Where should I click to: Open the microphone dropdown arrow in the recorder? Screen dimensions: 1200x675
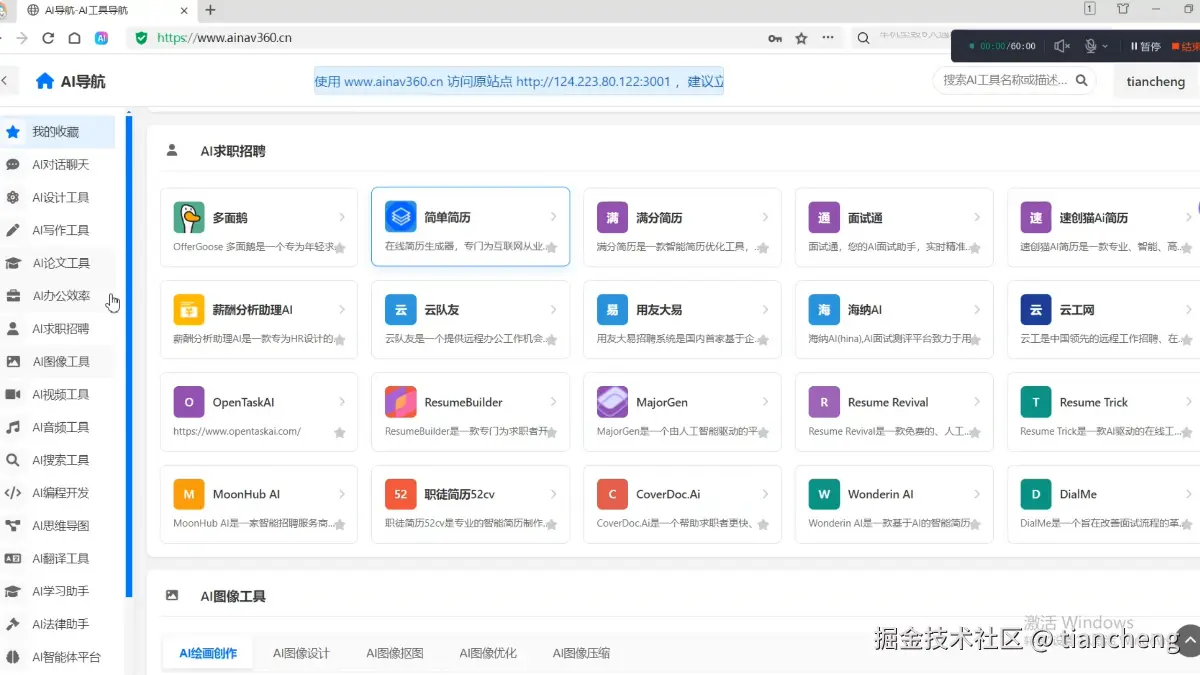(1105, 45)
